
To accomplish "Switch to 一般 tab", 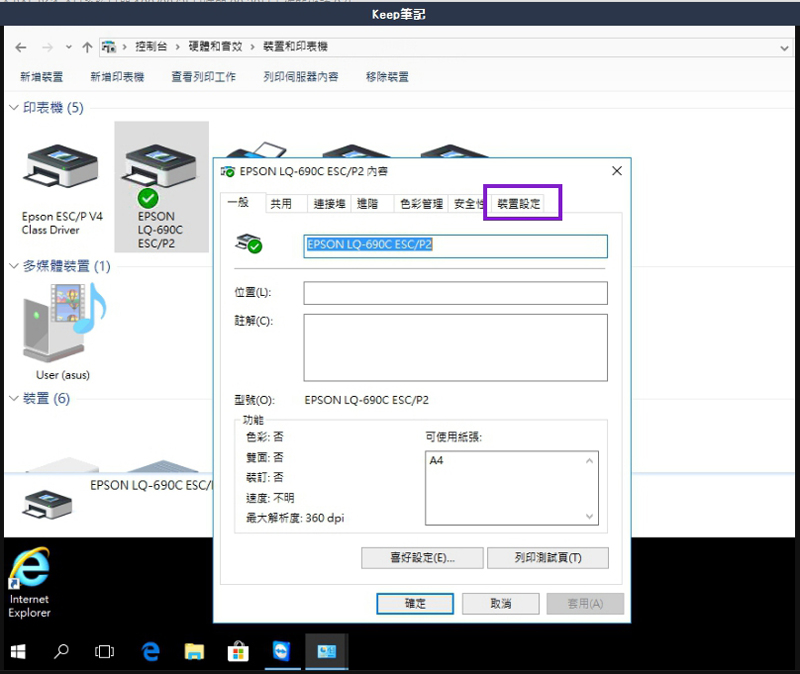I will 238,203.
